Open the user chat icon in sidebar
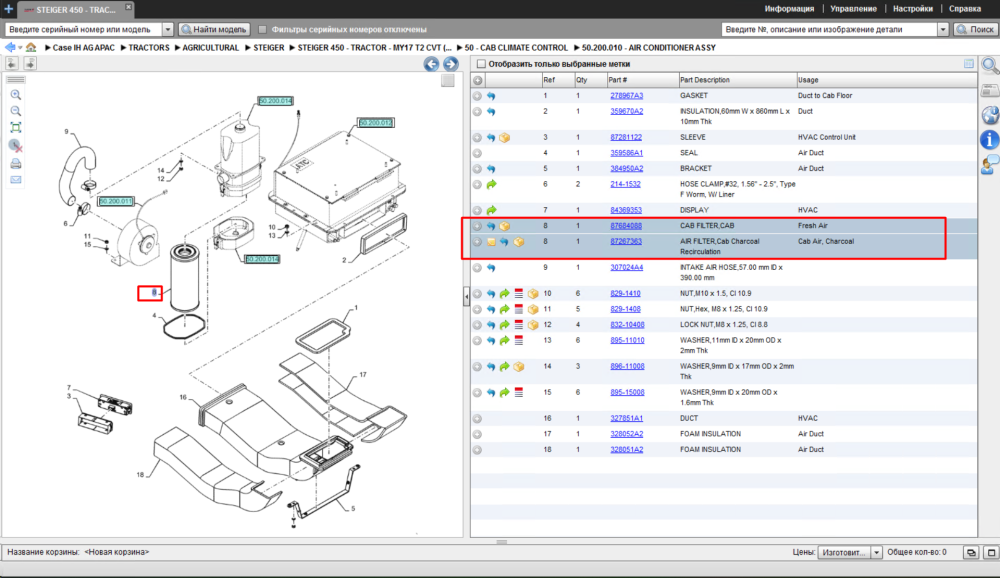 pos(990,165)
